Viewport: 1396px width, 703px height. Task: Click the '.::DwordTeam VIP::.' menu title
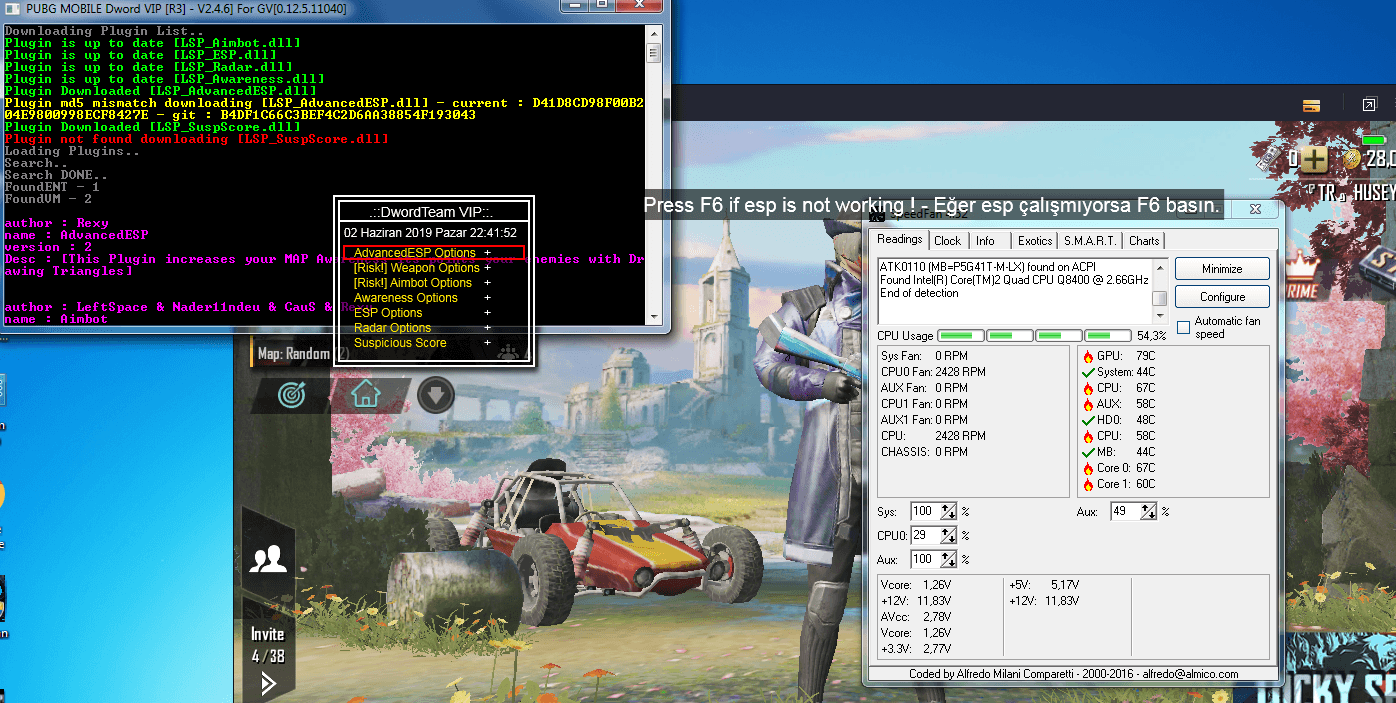[x=432, y=212]
